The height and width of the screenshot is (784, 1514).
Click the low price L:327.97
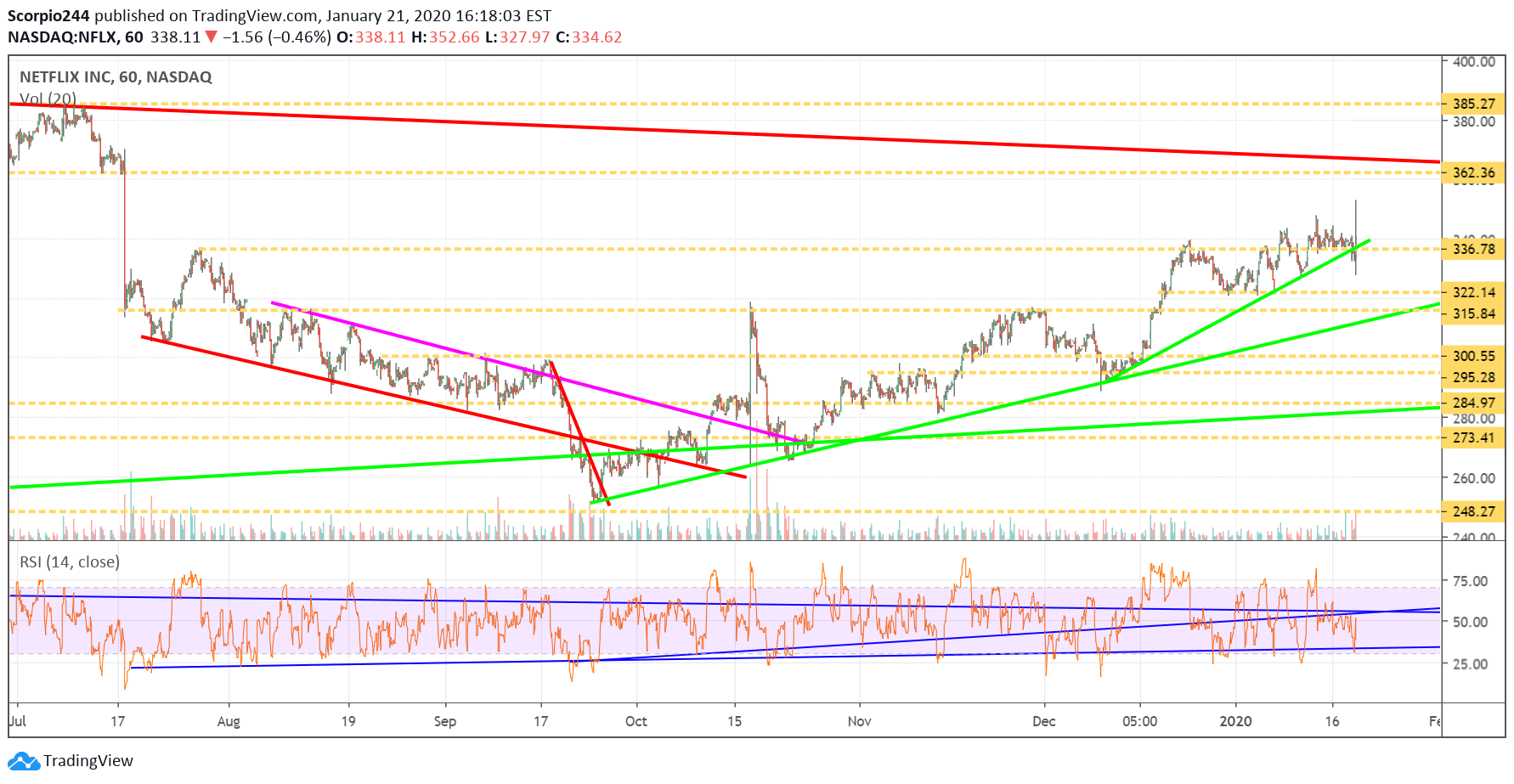point(517,37)
